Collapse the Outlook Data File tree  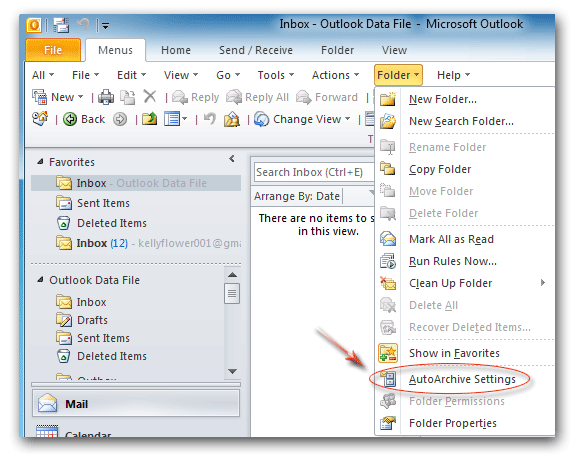(x=40, y=280)
